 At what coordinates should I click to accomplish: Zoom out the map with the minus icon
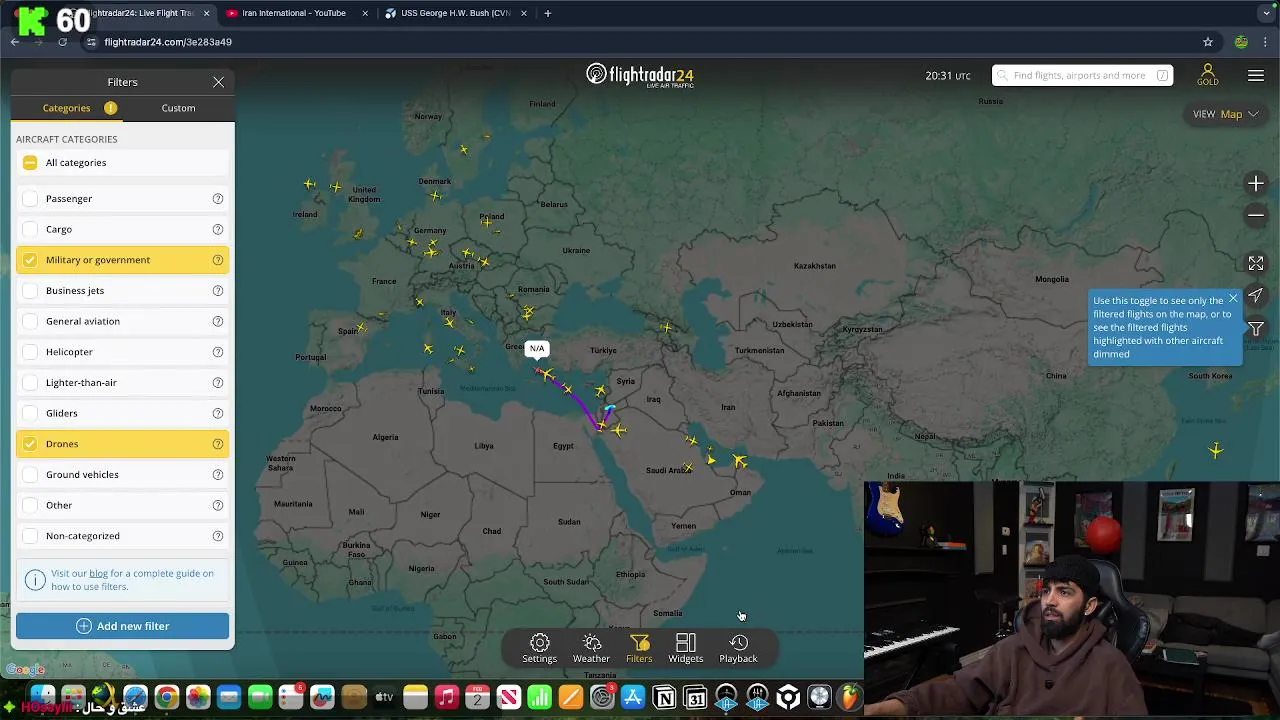[x=1256, y=215]
